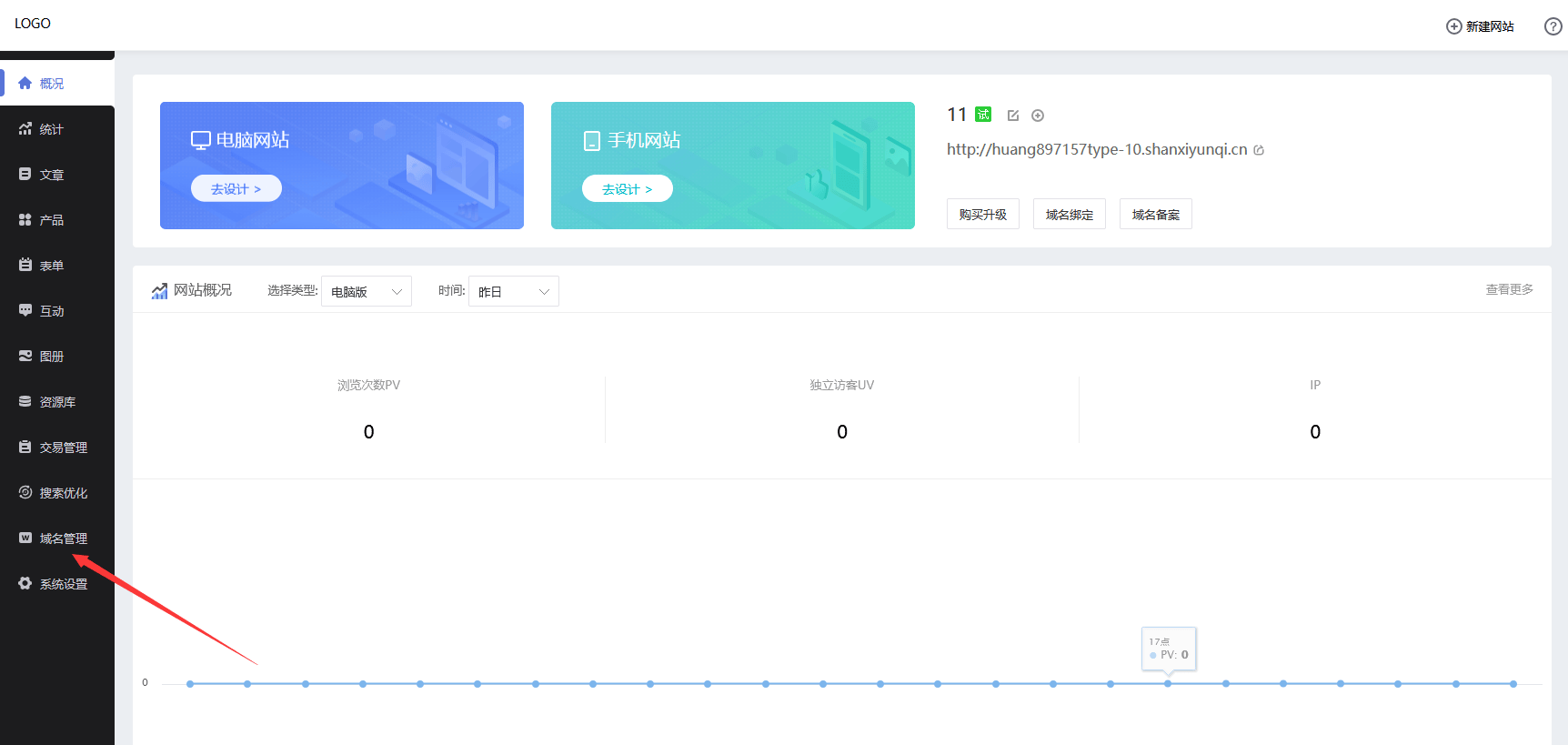Click the 文章 article icon in sidebar

25,174
